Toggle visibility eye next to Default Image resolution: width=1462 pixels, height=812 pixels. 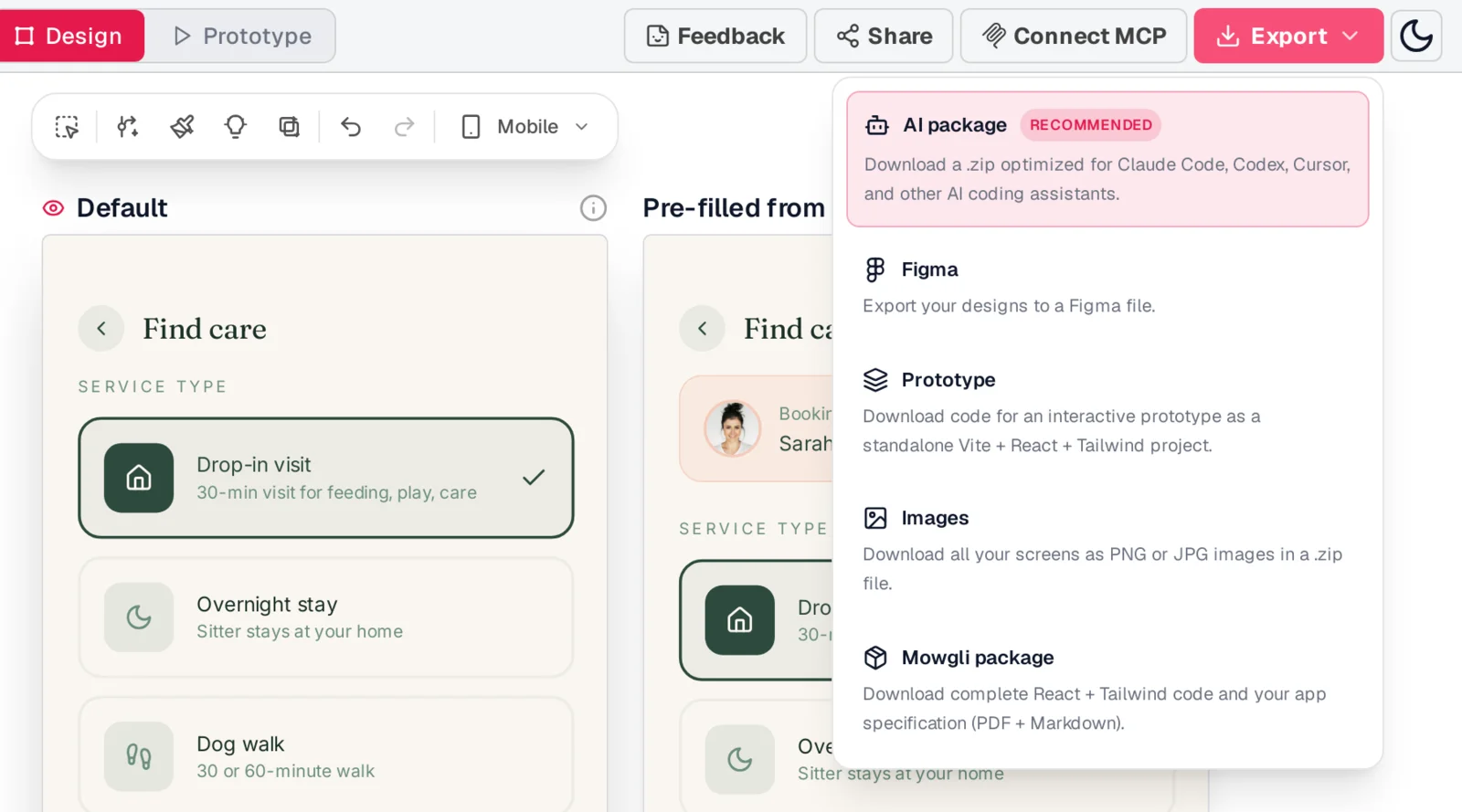point(54,208)
